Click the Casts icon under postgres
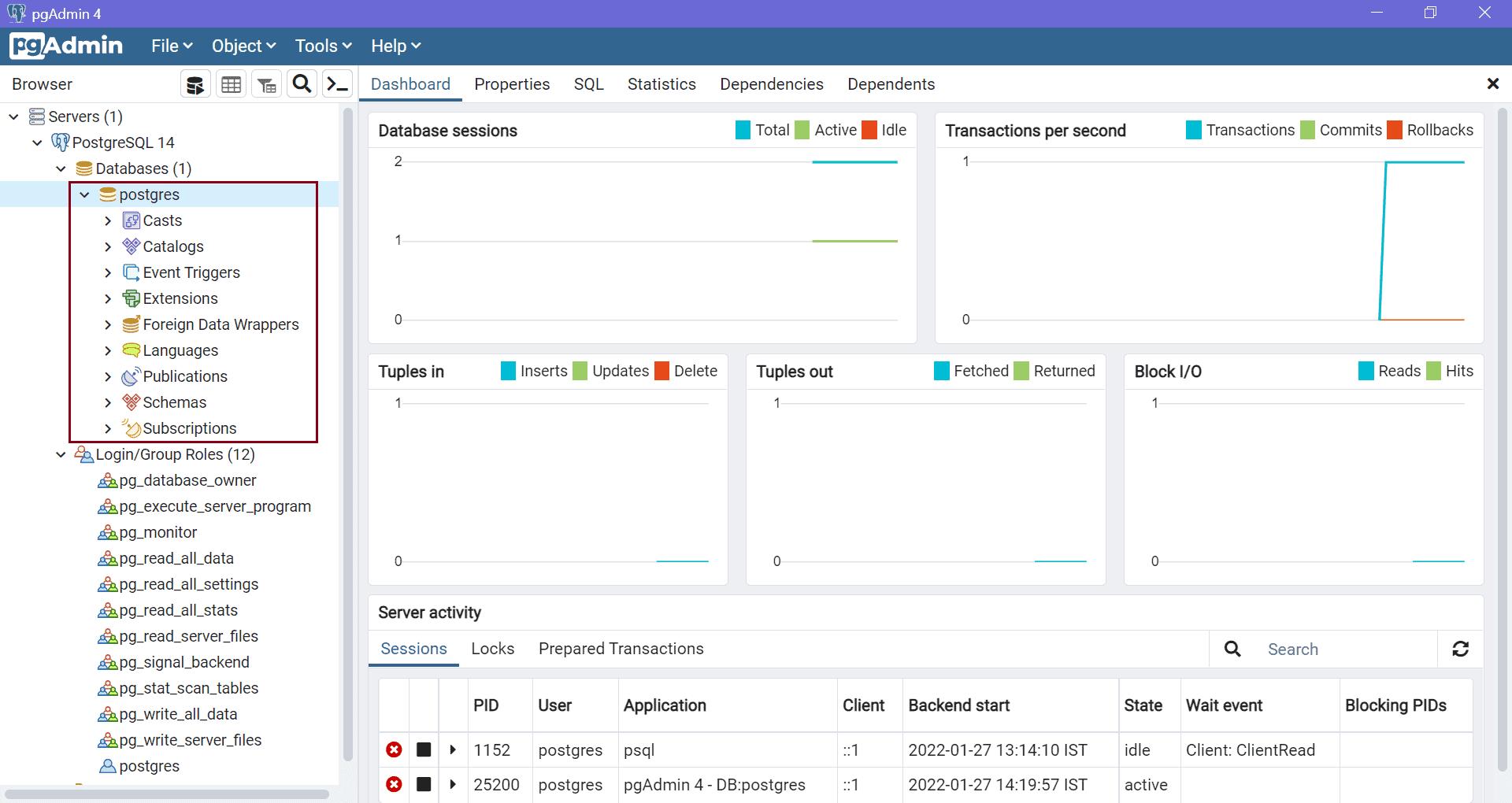Image resolution: width=1512 pixels, height=803 pixels. pos(131,220)
